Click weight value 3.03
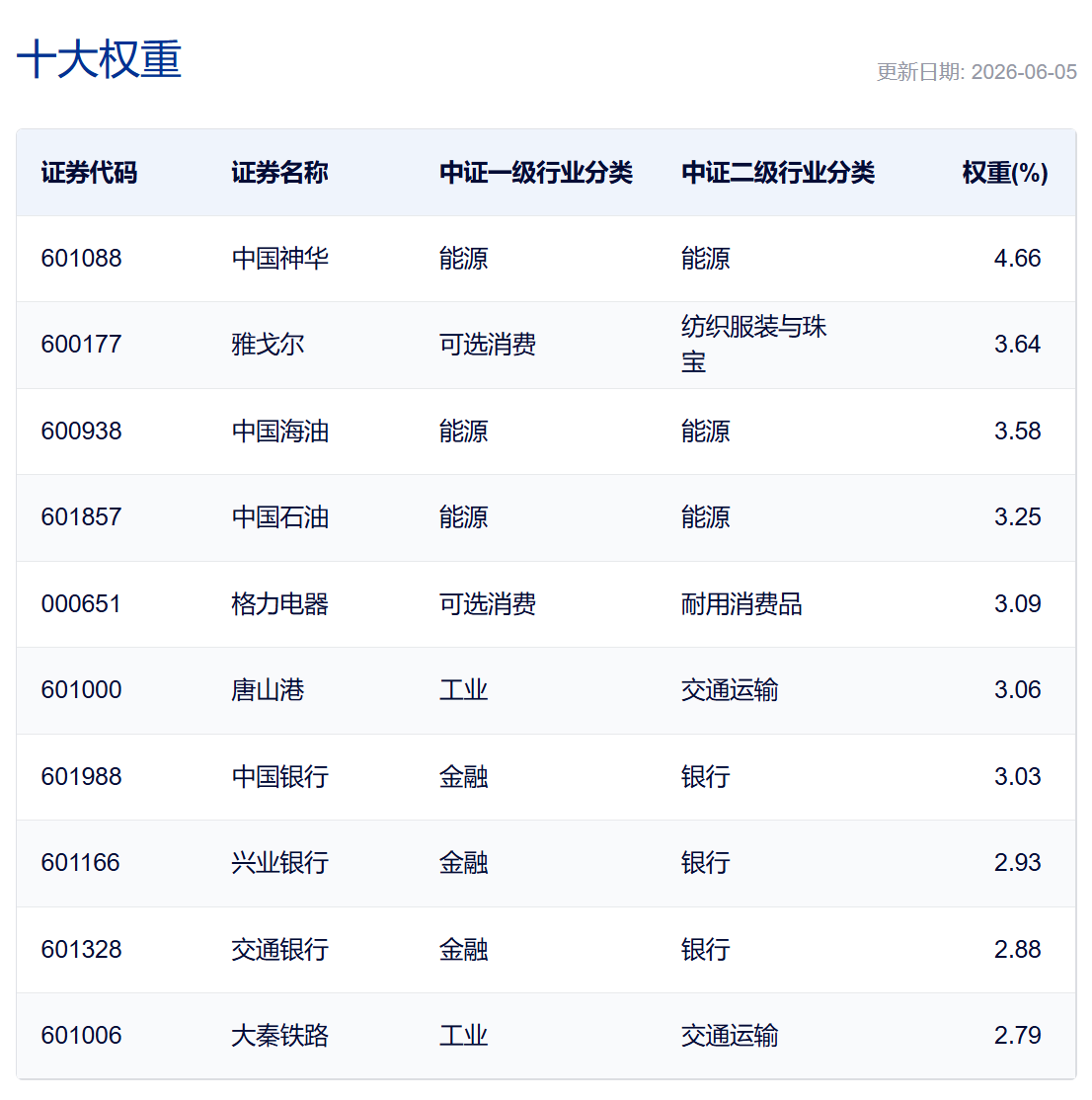Screen dimensions: 1092x1100 (1018, 776)
